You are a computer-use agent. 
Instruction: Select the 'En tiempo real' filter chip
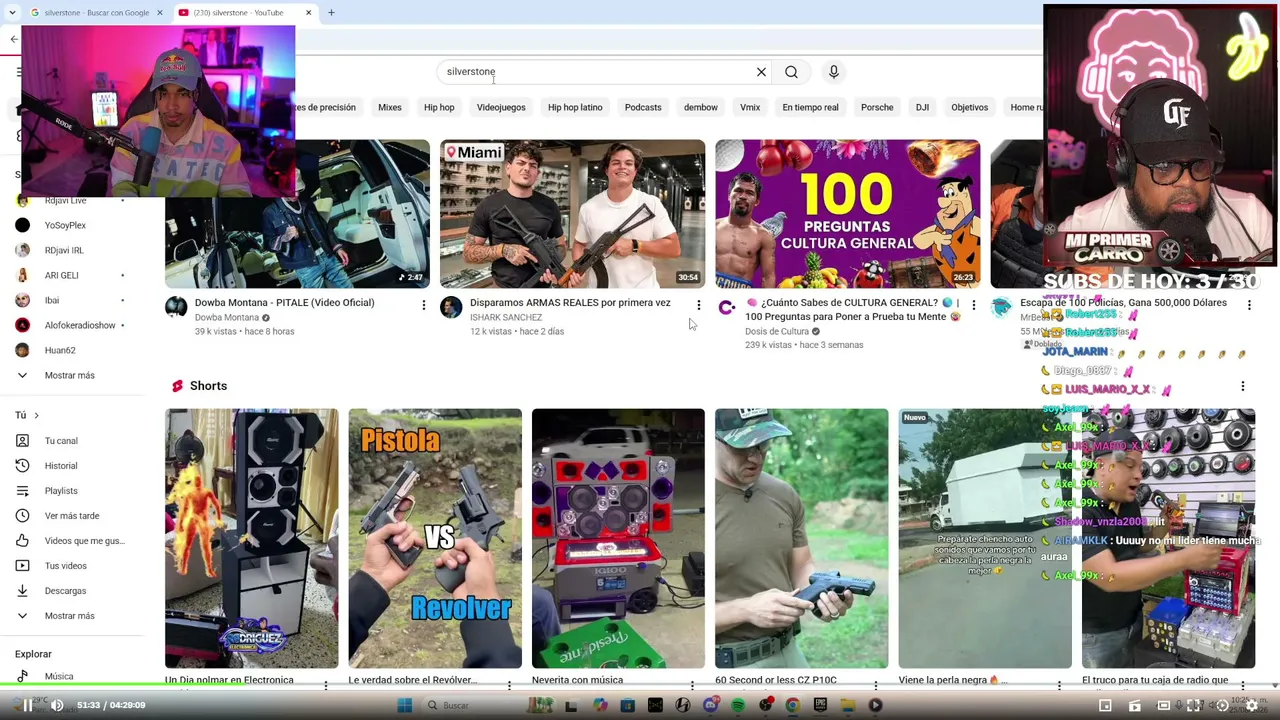(810, 107)
